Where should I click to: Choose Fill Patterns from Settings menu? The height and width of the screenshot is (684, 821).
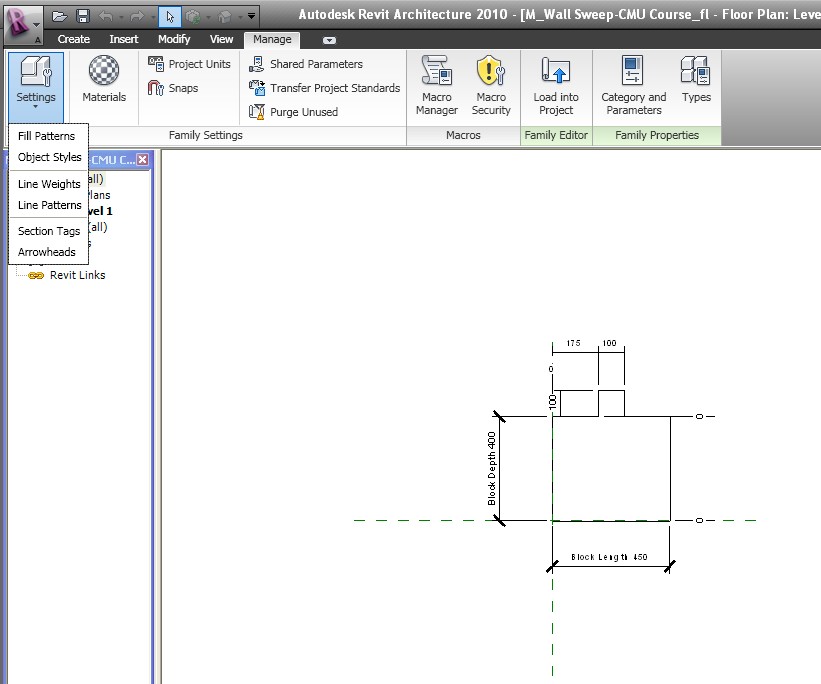46,136
